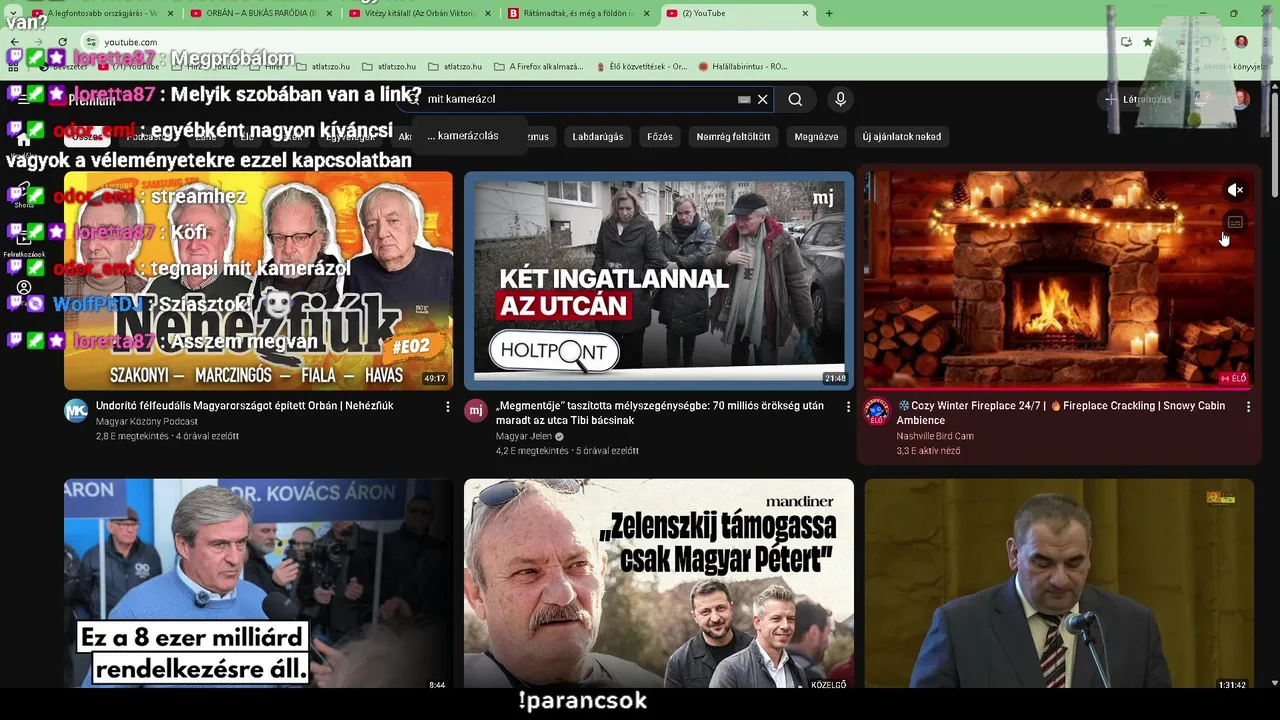Open three-dot menu for Magyar Jelen video
The width and height of the screenshot is (1280, 720).
[x=848, y=407]
